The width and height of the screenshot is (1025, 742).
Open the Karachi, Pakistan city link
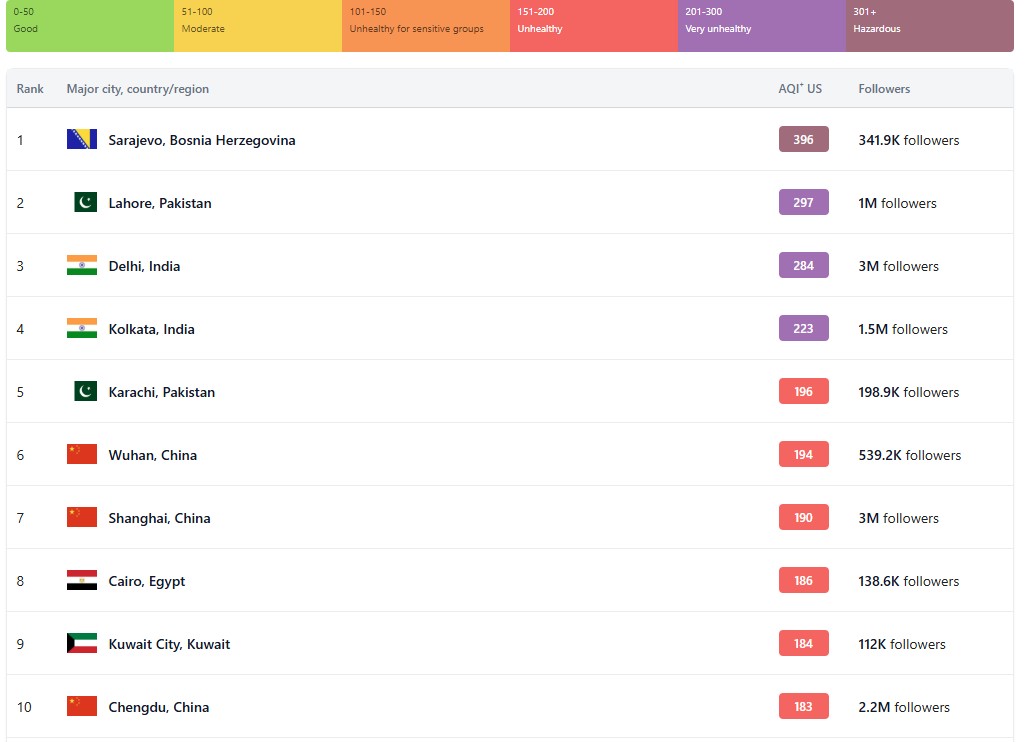pos(161,392)
